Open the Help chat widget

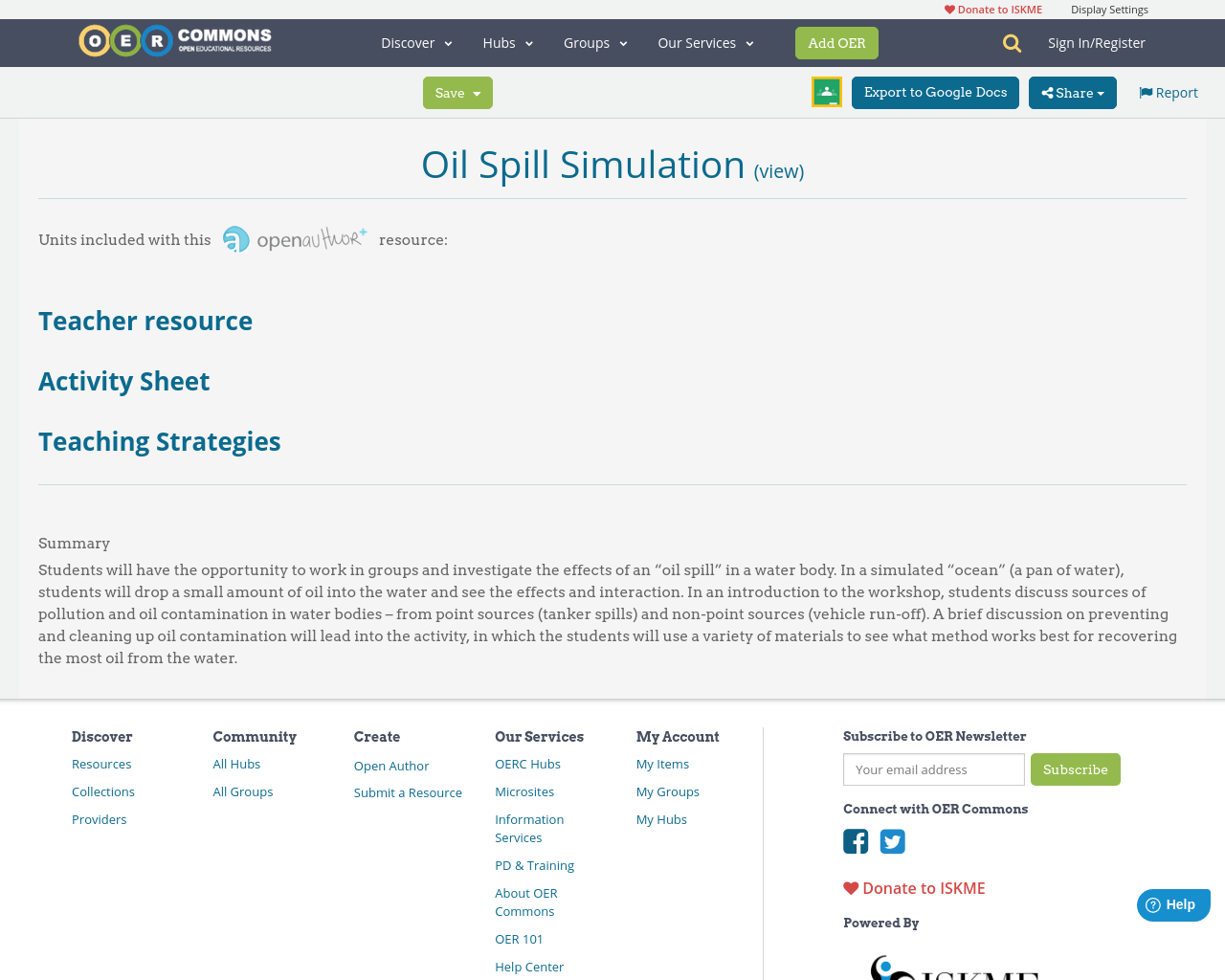(1173, 902)
